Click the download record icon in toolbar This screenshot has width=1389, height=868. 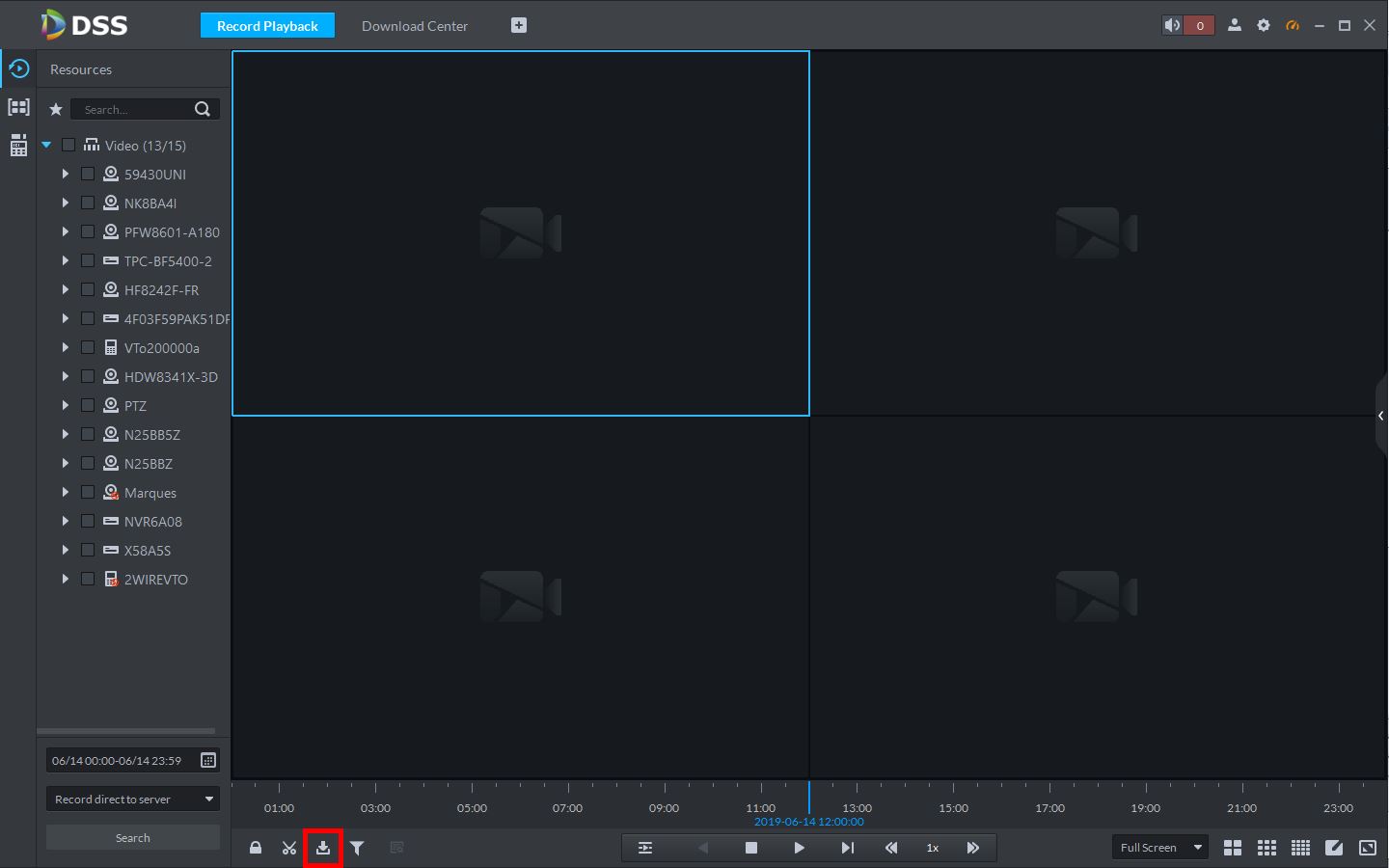323,848
